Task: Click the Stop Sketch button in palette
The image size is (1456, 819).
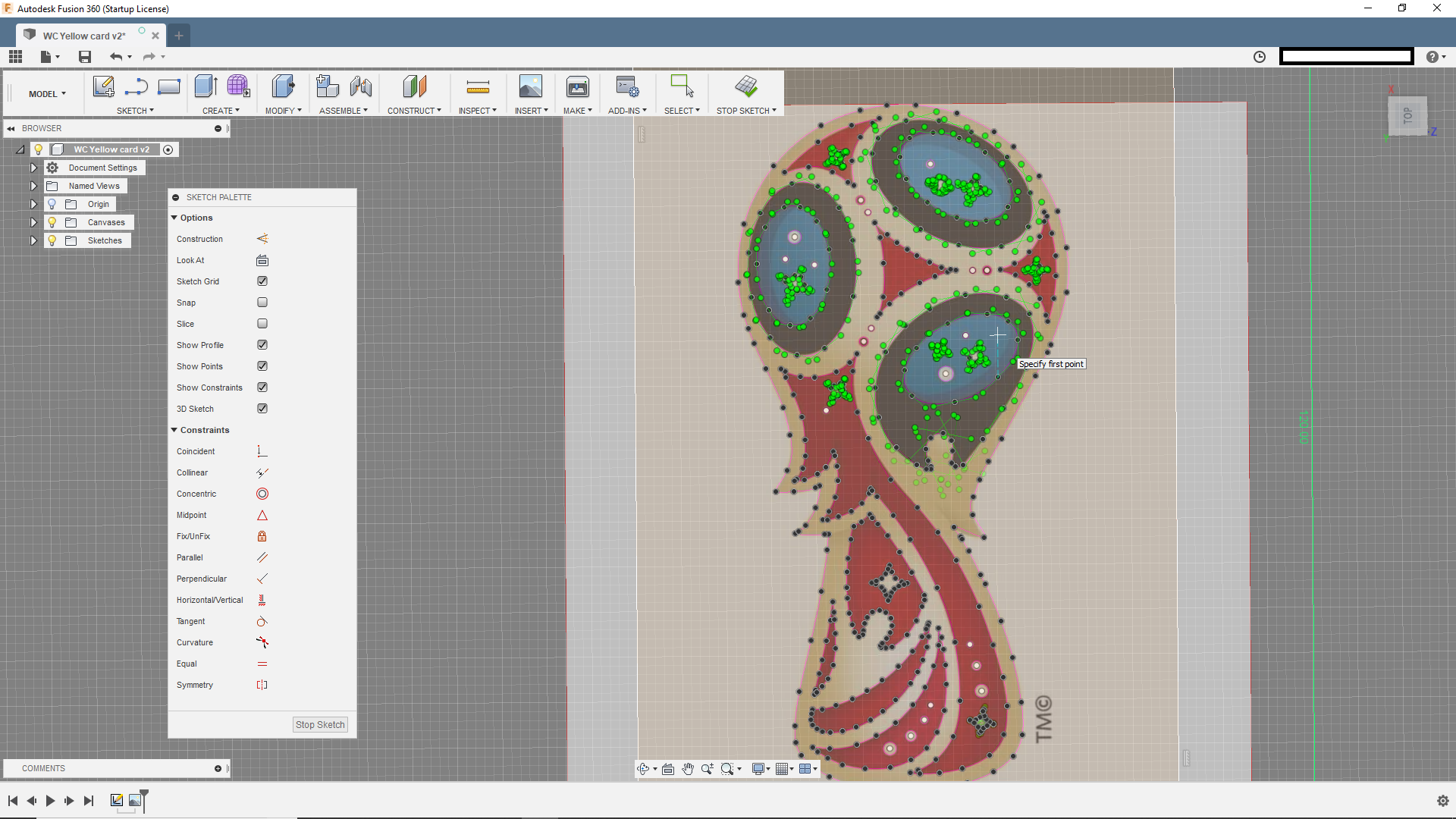Action: (x=320, y=725)
